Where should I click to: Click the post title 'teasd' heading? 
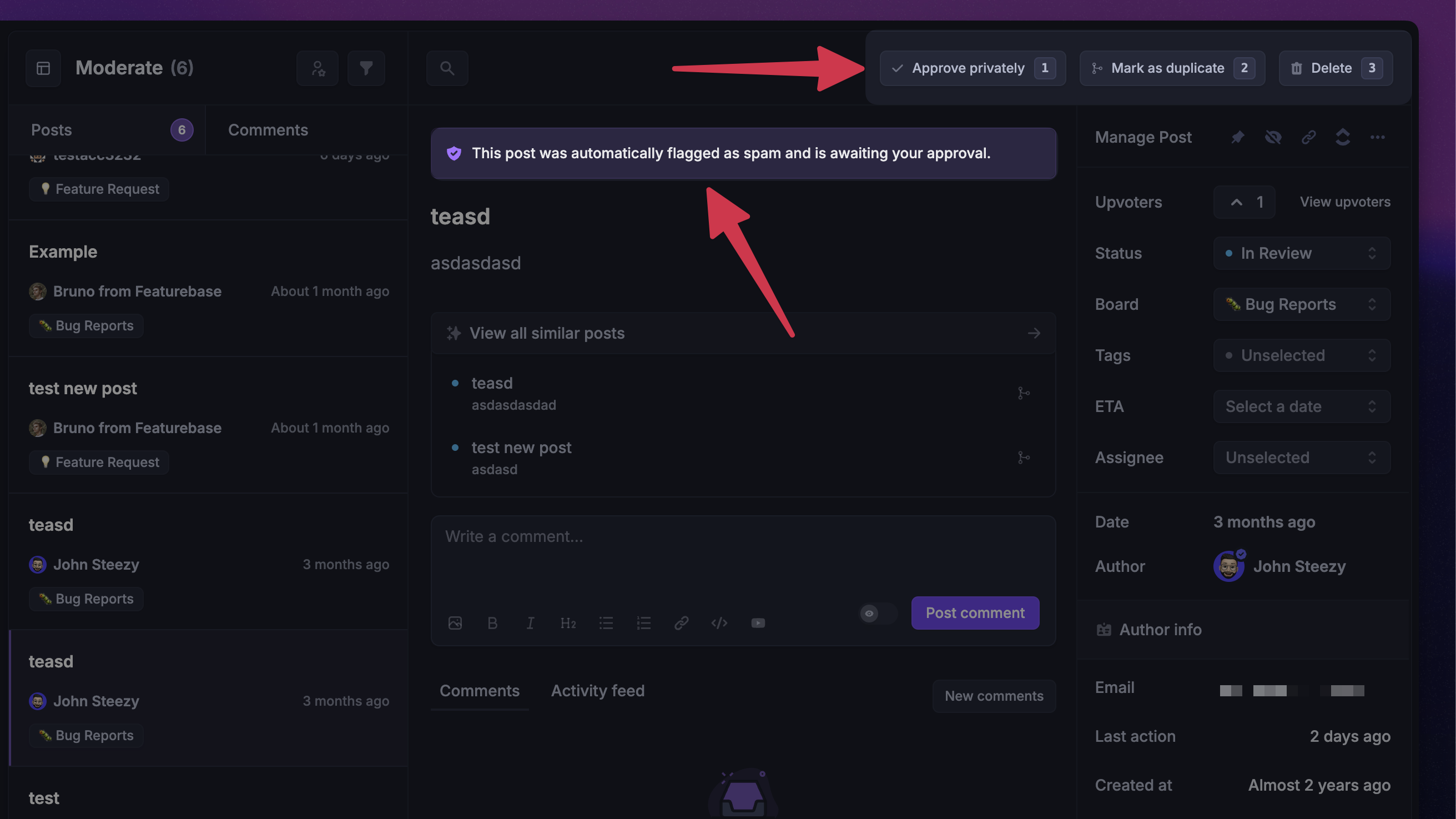460,217
